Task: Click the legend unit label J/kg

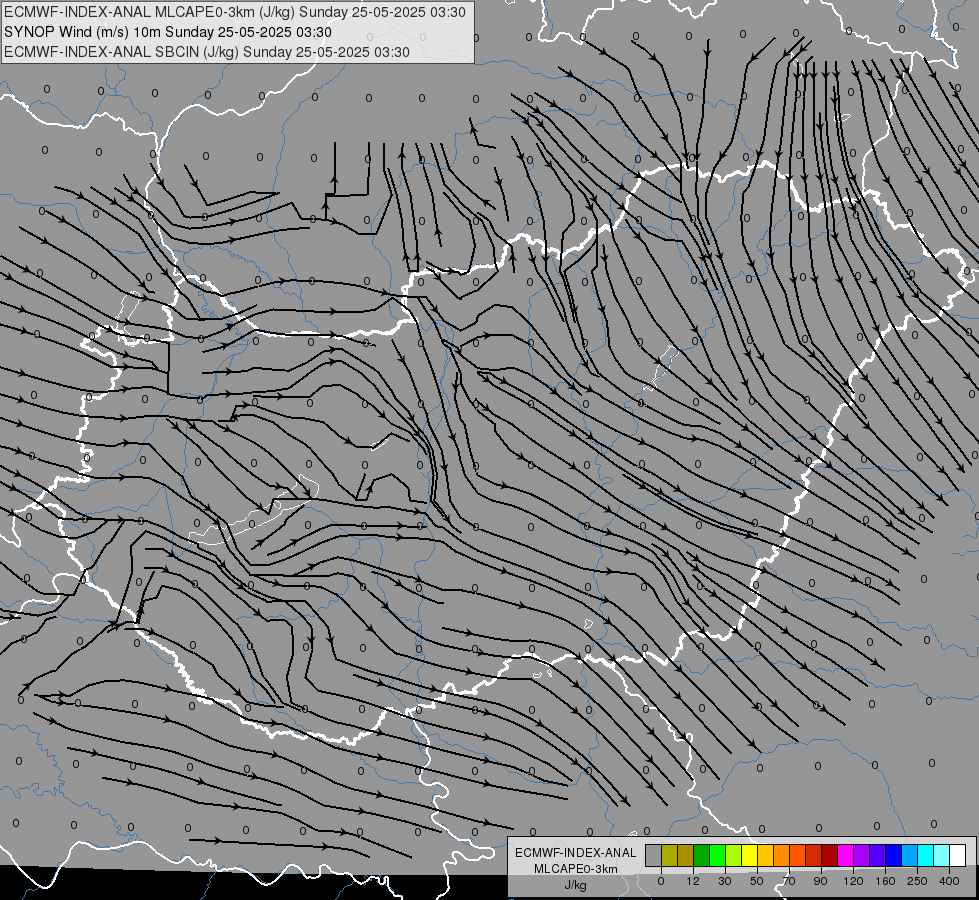Action: [576, 885]
